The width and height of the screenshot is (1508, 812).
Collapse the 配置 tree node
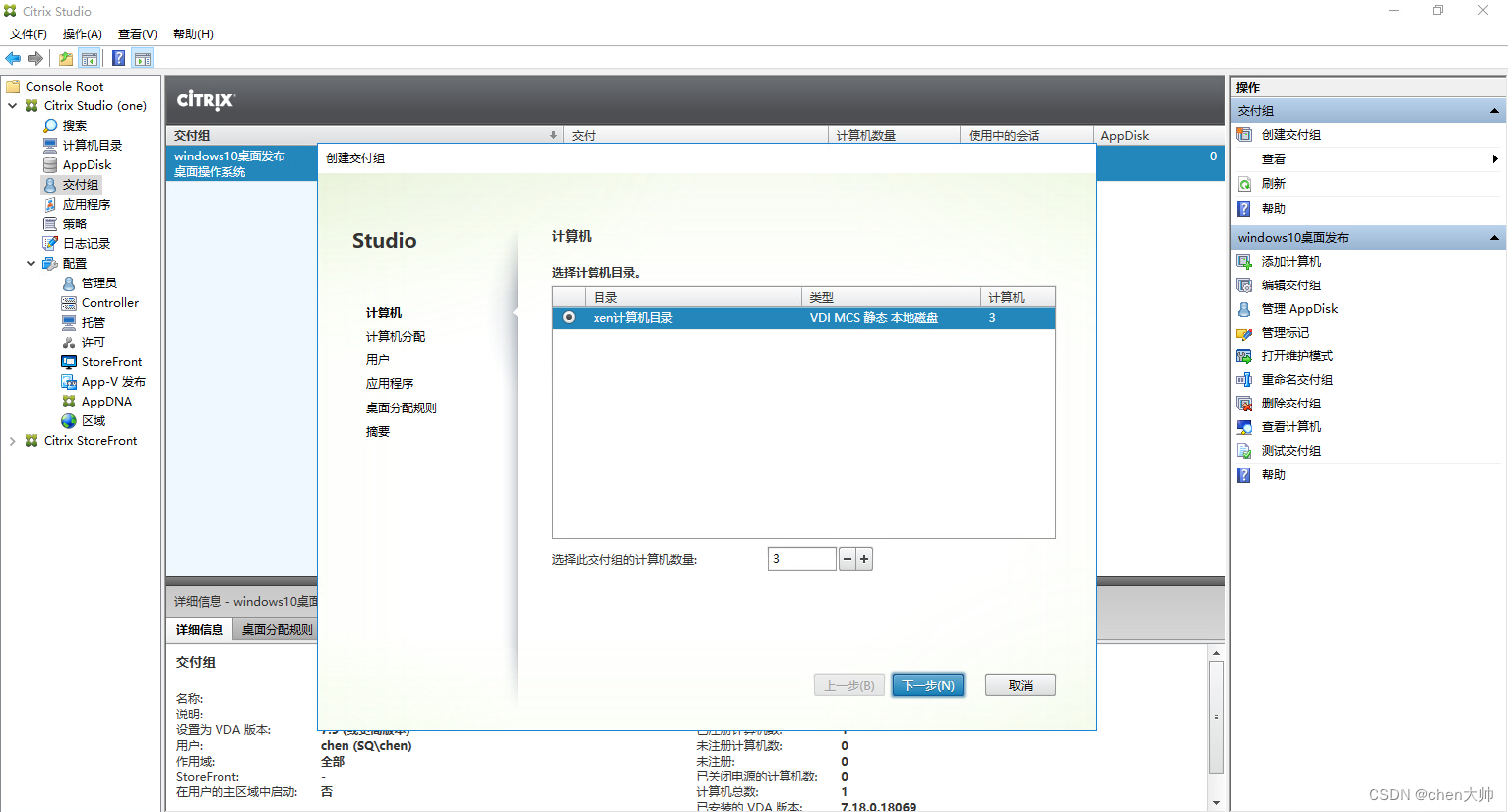31,264
